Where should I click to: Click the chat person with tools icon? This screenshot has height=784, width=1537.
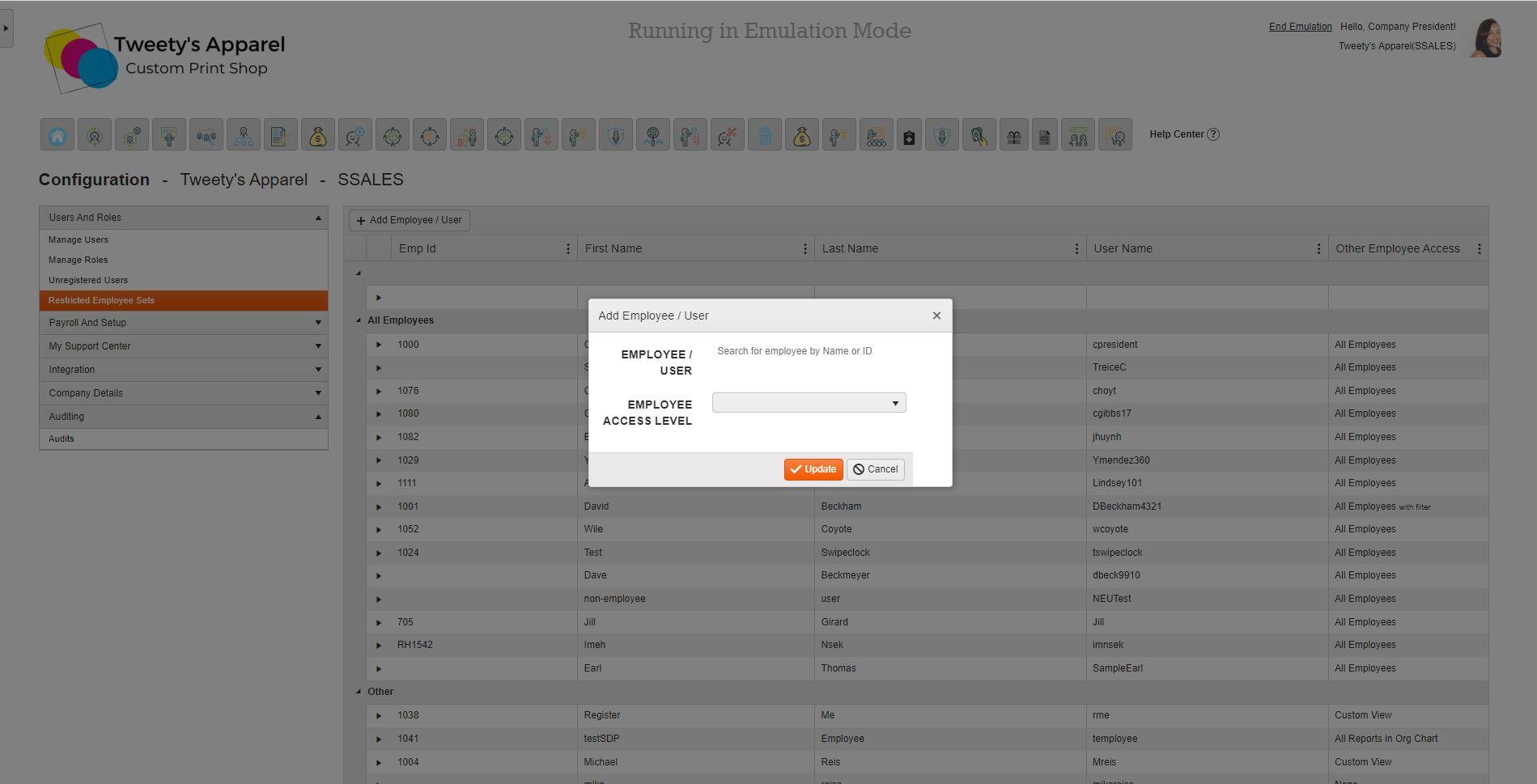click(728, 135)
